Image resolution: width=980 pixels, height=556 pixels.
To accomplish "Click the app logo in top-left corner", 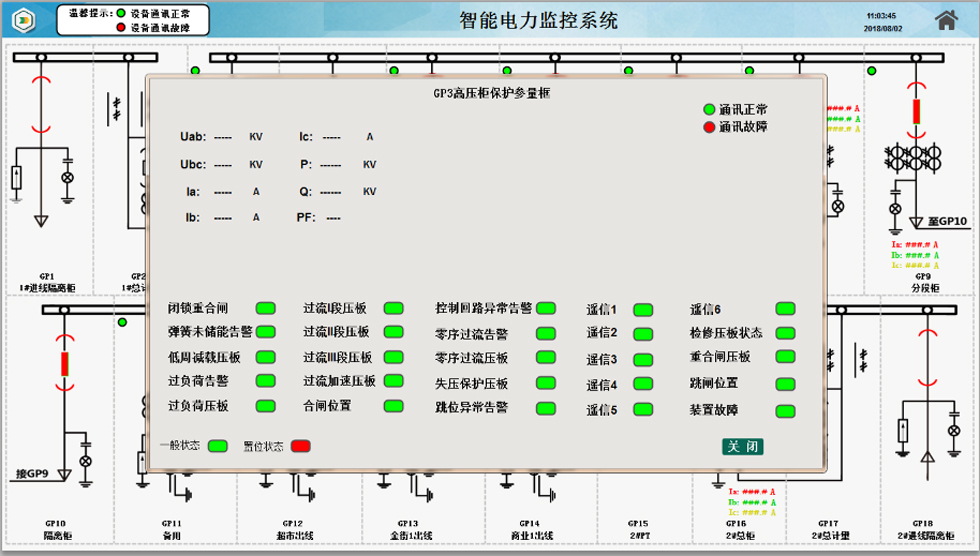I will 25,20.
